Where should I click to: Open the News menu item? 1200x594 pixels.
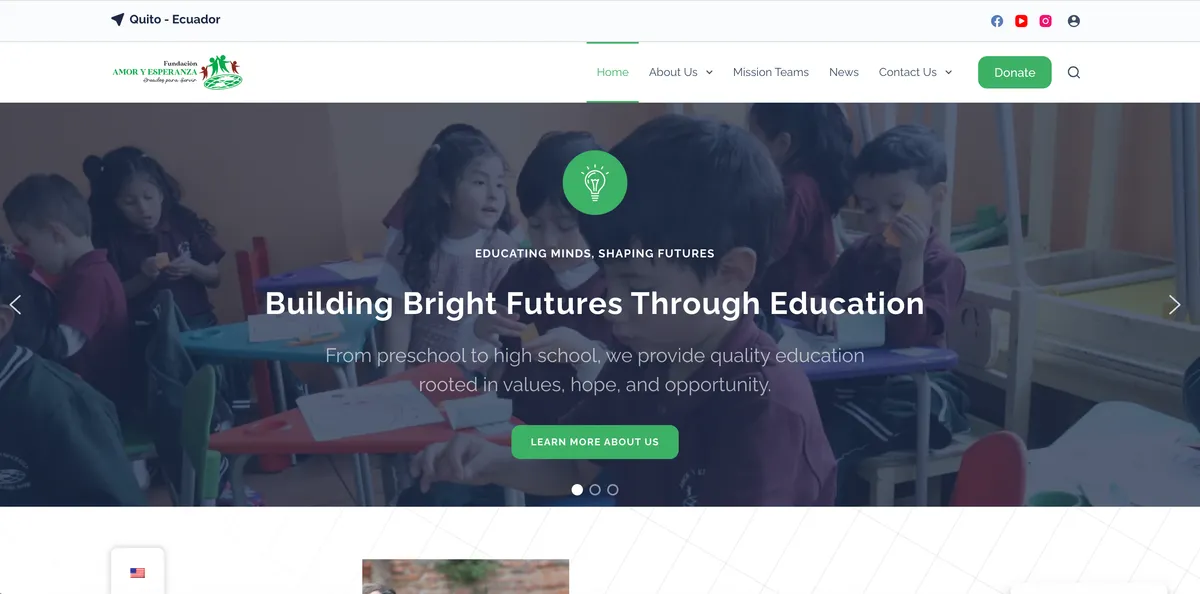844,72
